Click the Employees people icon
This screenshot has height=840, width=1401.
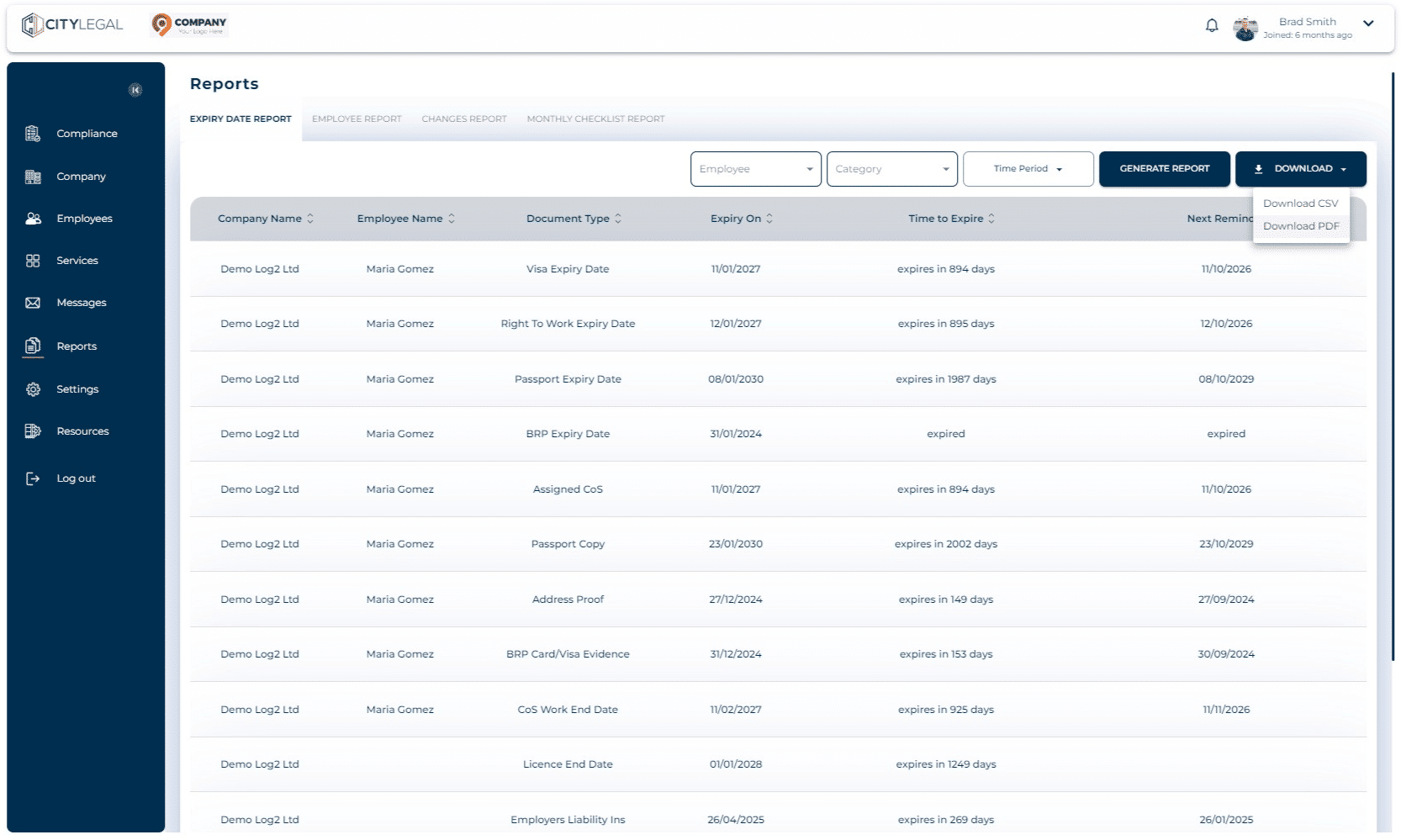tap(33, 219)
